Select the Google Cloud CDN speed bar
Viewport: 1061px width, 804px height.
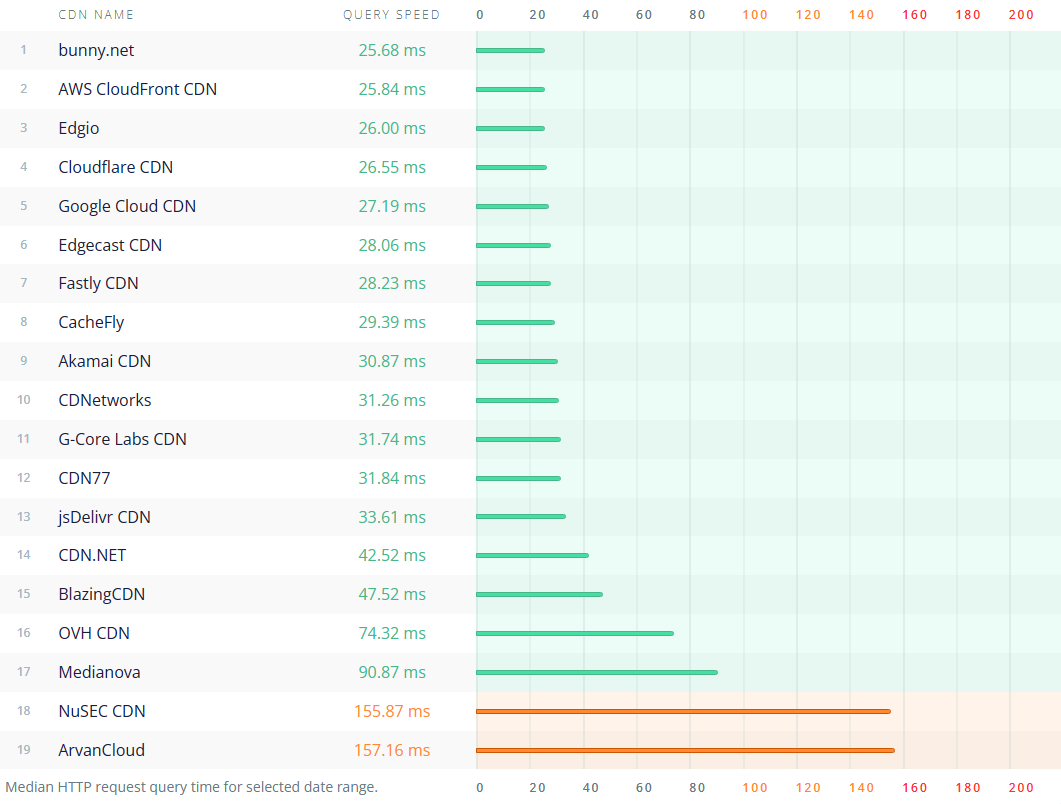point(512,206)
